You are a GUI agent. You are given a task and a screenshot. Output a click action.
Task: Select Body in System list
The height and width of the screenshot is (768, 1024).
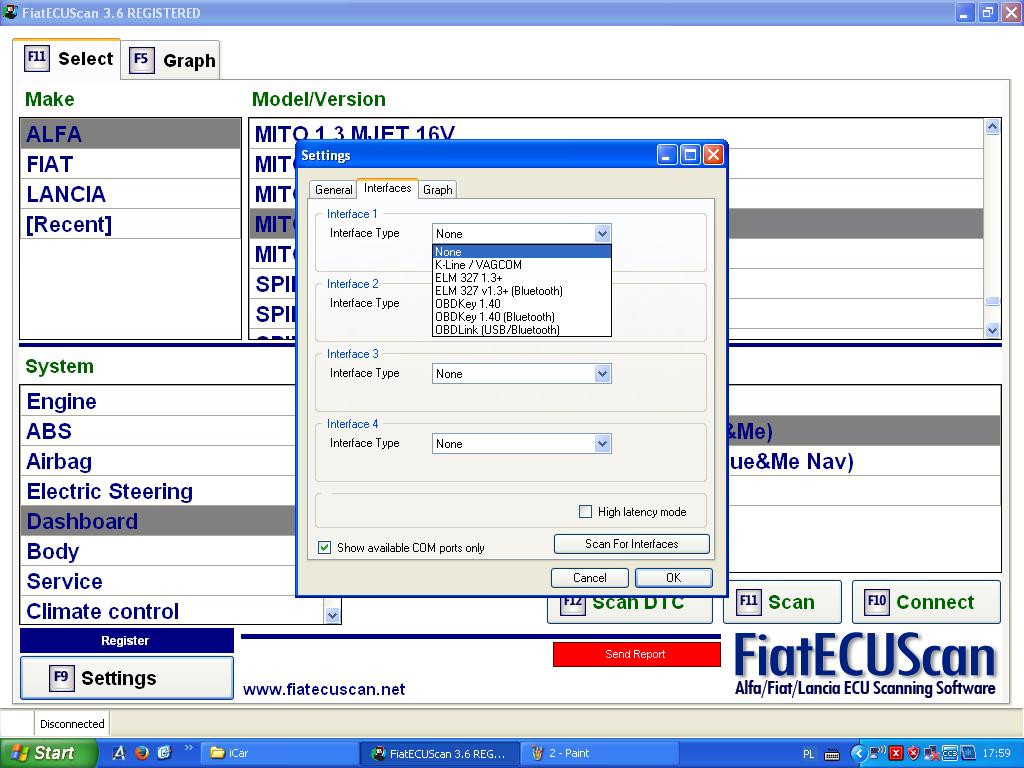pyautogui.click(x=158, y=551)
